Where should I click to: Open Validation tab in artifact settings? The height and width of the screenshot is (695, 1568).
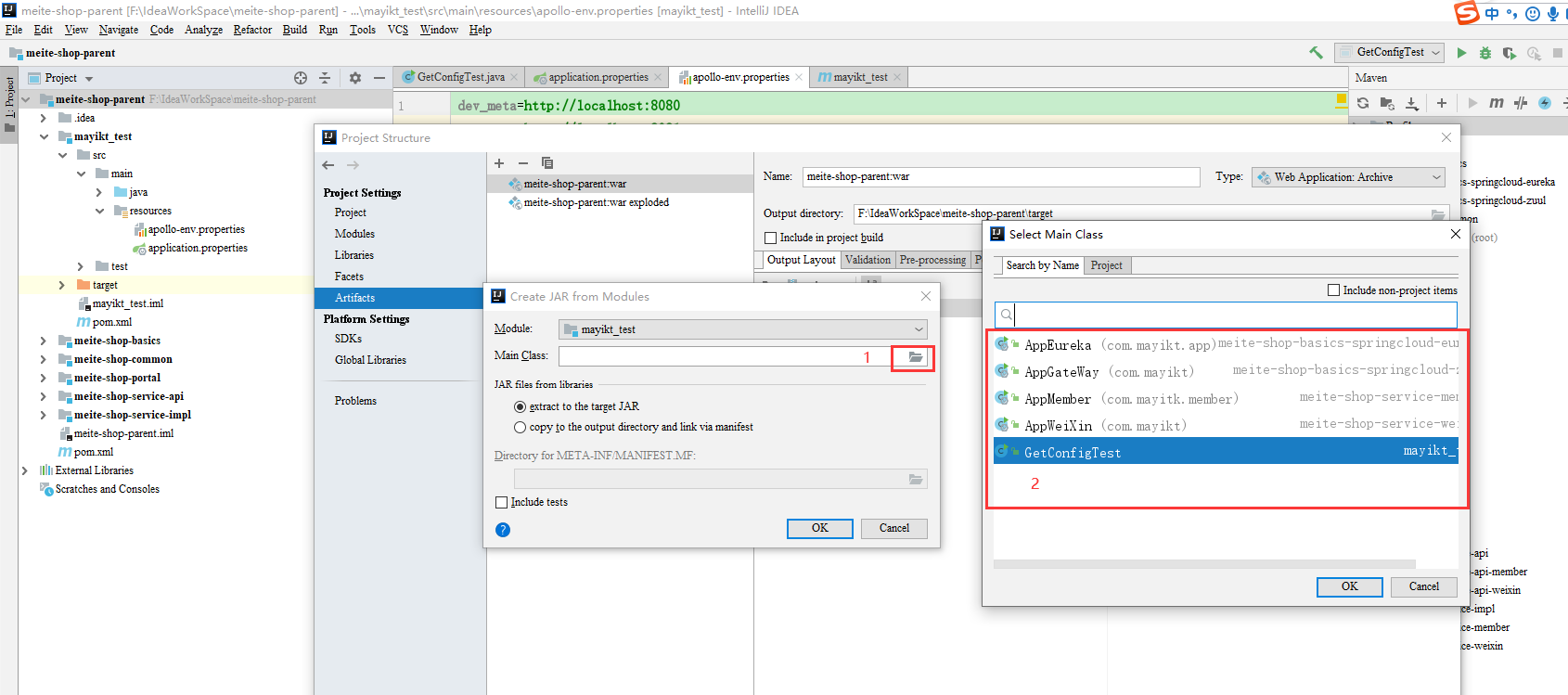click(868, 260)
